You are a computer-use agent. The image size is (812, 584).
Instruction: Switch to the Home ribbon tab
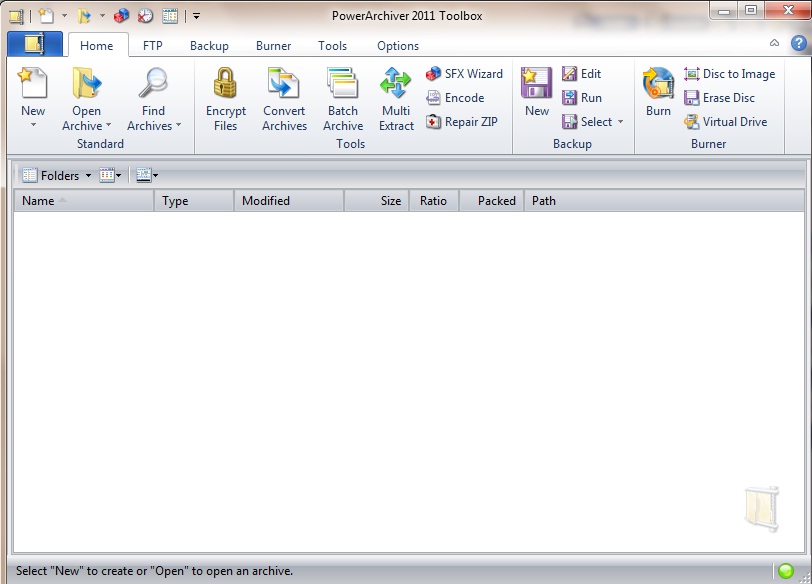tap(96, 46)
